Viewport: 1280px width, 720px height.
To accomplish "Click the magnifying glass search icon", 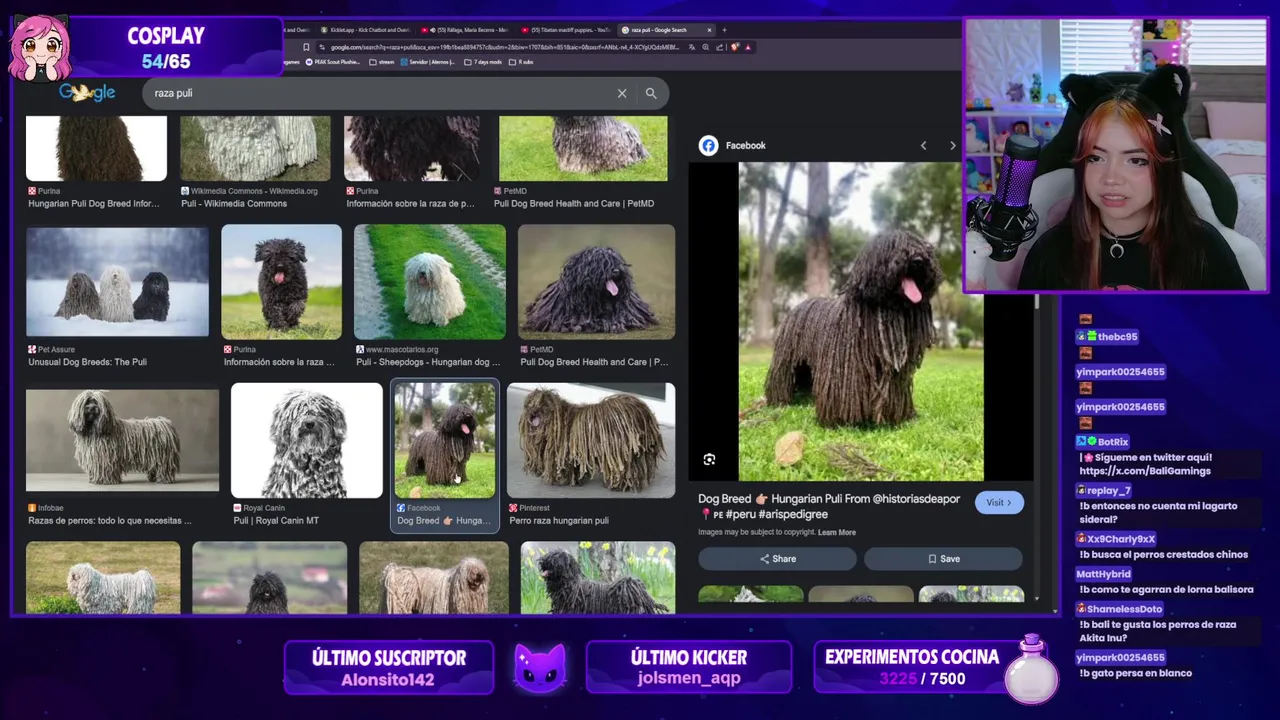I will coord(651,93).
